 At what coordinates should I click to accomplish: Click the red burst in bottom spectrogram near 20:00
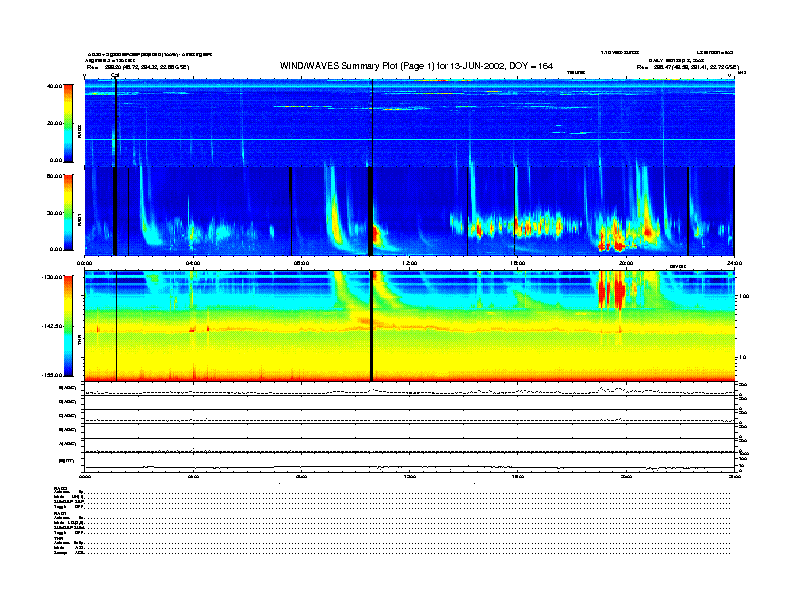click(x=611, y=292)
